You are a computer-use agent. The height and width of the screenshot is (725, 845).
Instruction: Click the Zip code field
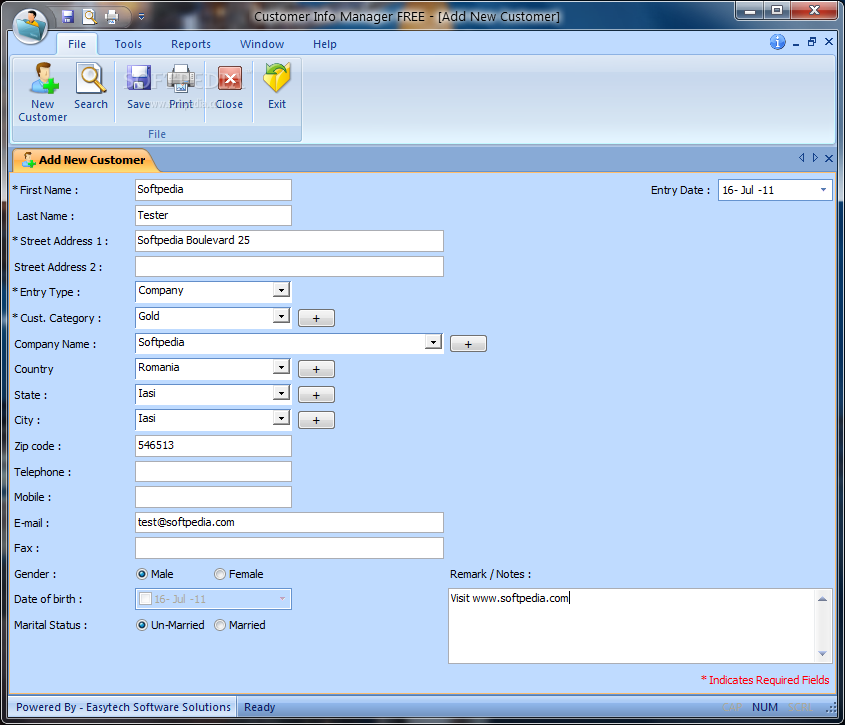[x=213, y=446]
